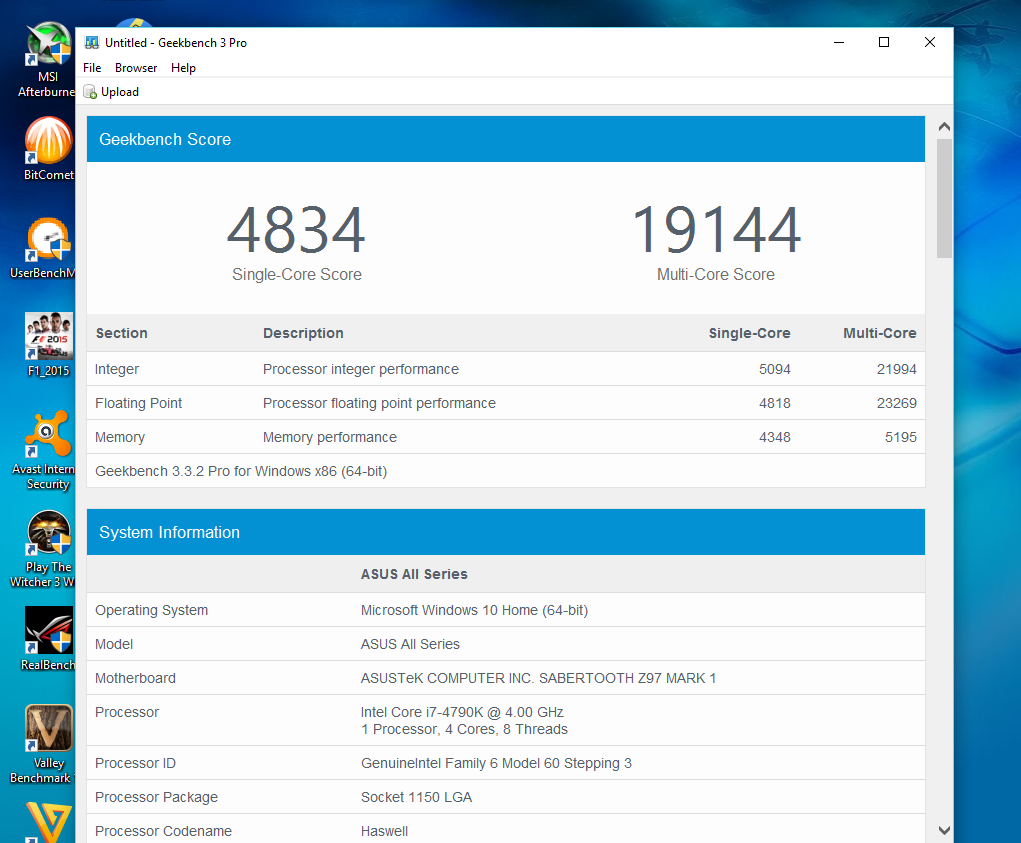Click the Microsoft Windows 10 Home value
Image resolution: width=1021 pixels, height=843 pixels.
474,610
